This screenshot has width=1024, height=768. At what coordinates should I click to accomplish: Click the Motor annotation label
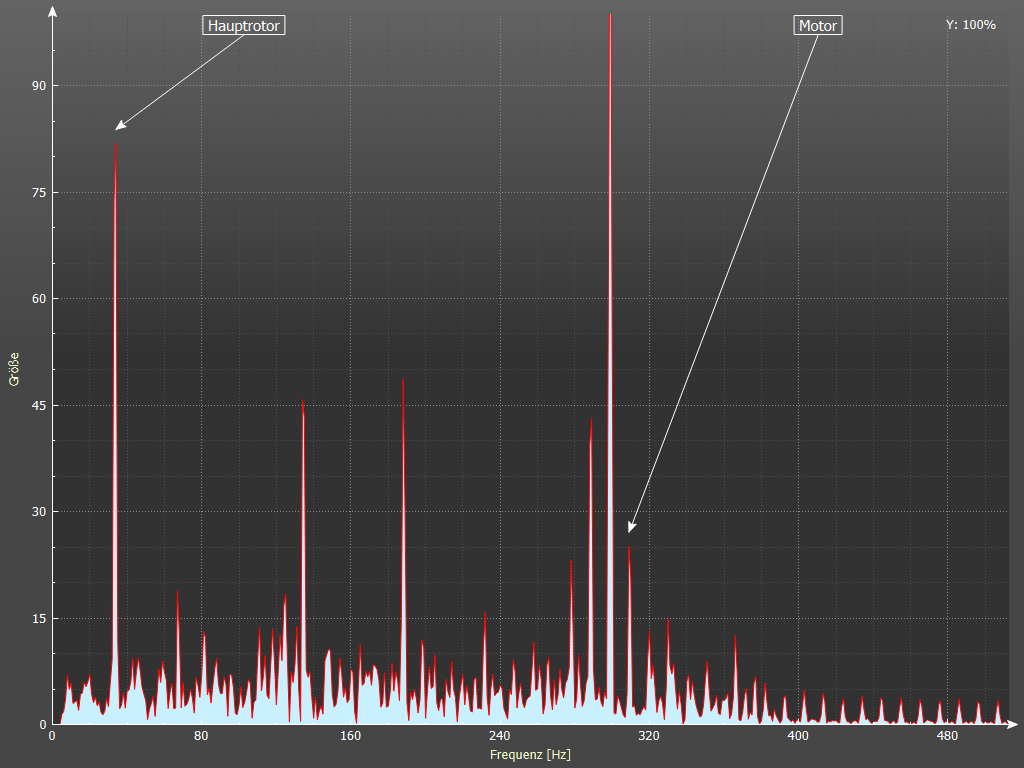[x=818, y=26]
